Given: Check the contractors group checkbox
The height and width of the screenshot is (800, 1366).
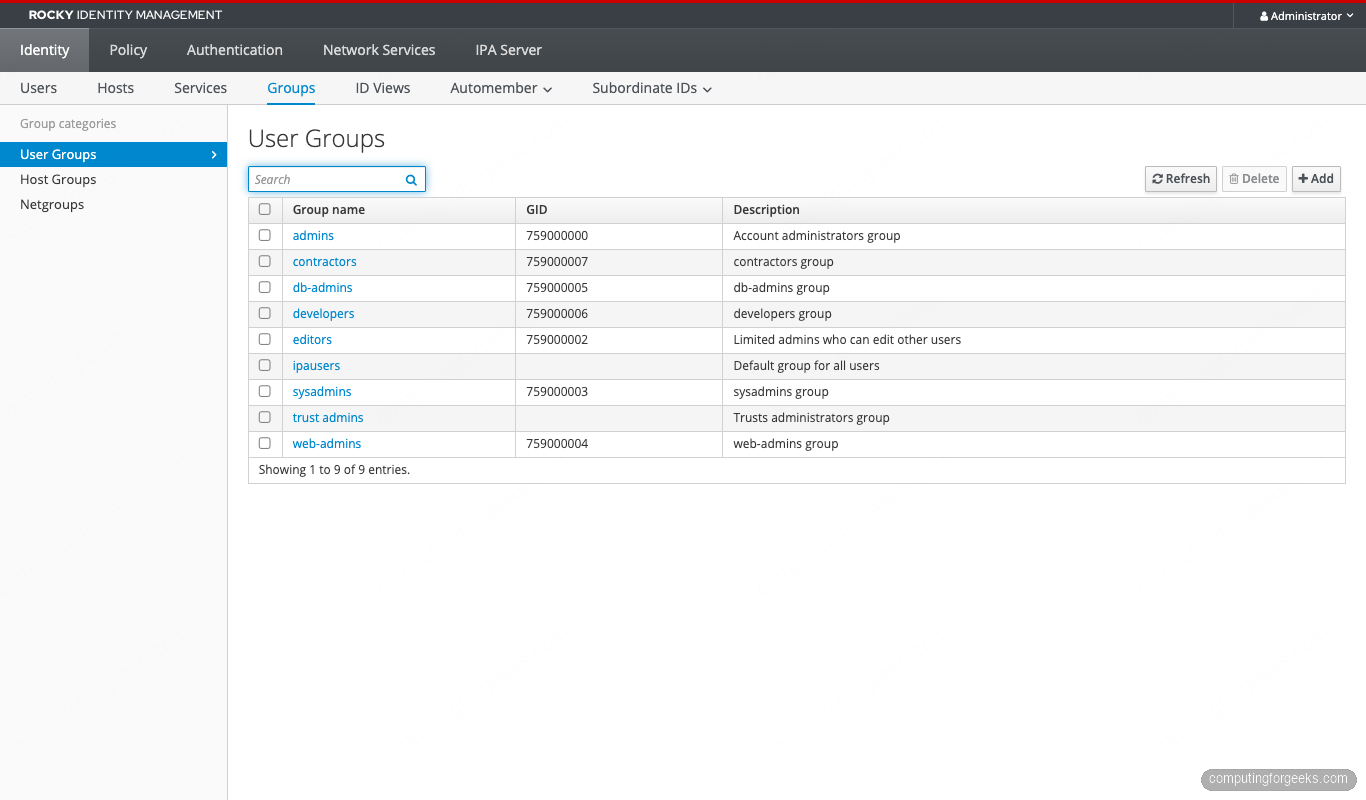Looking at the screenshot, I should [x=265, y=262].
